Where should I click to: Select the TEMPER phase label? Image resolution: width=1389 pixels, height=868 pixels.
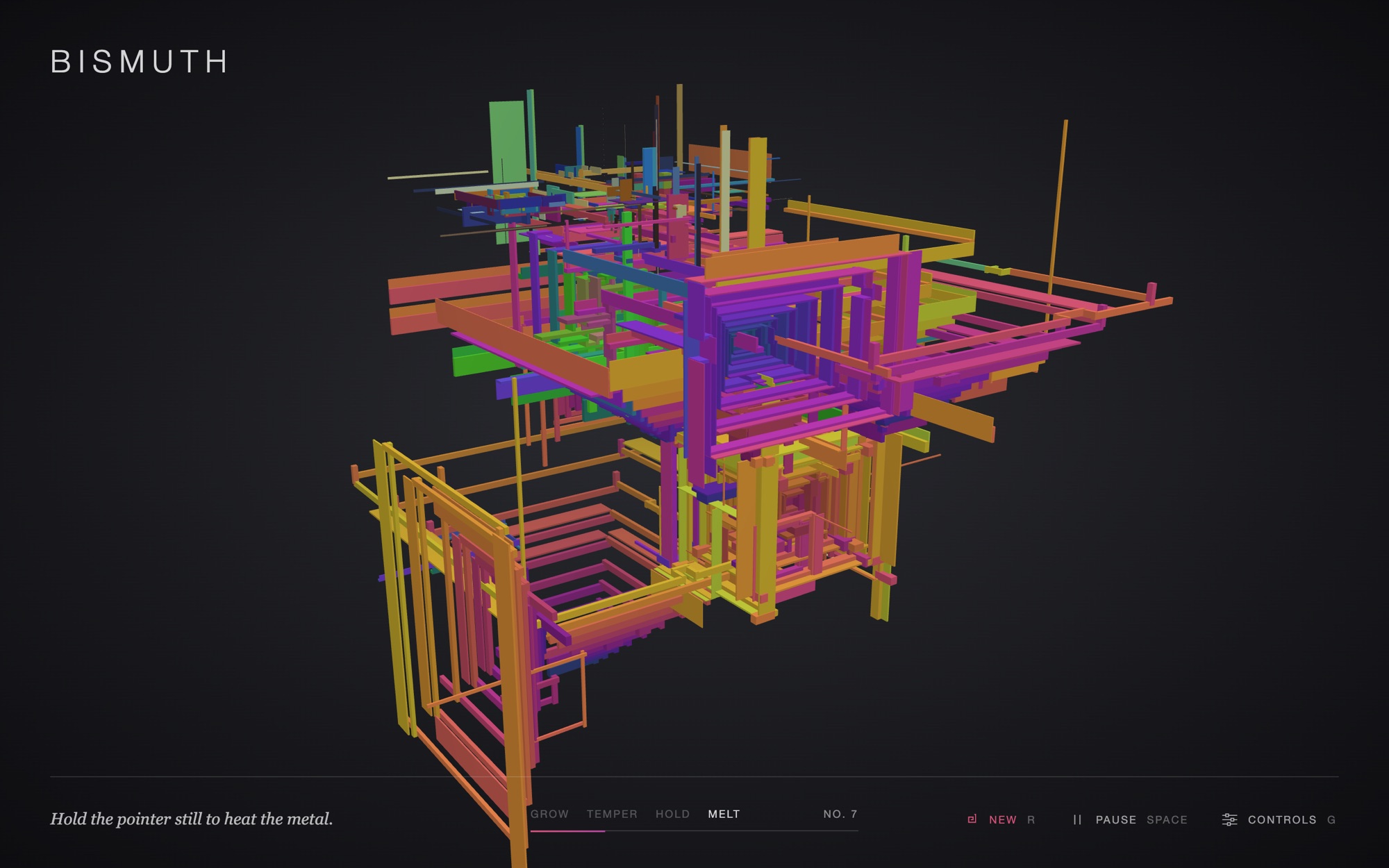[x=612, y=814]
